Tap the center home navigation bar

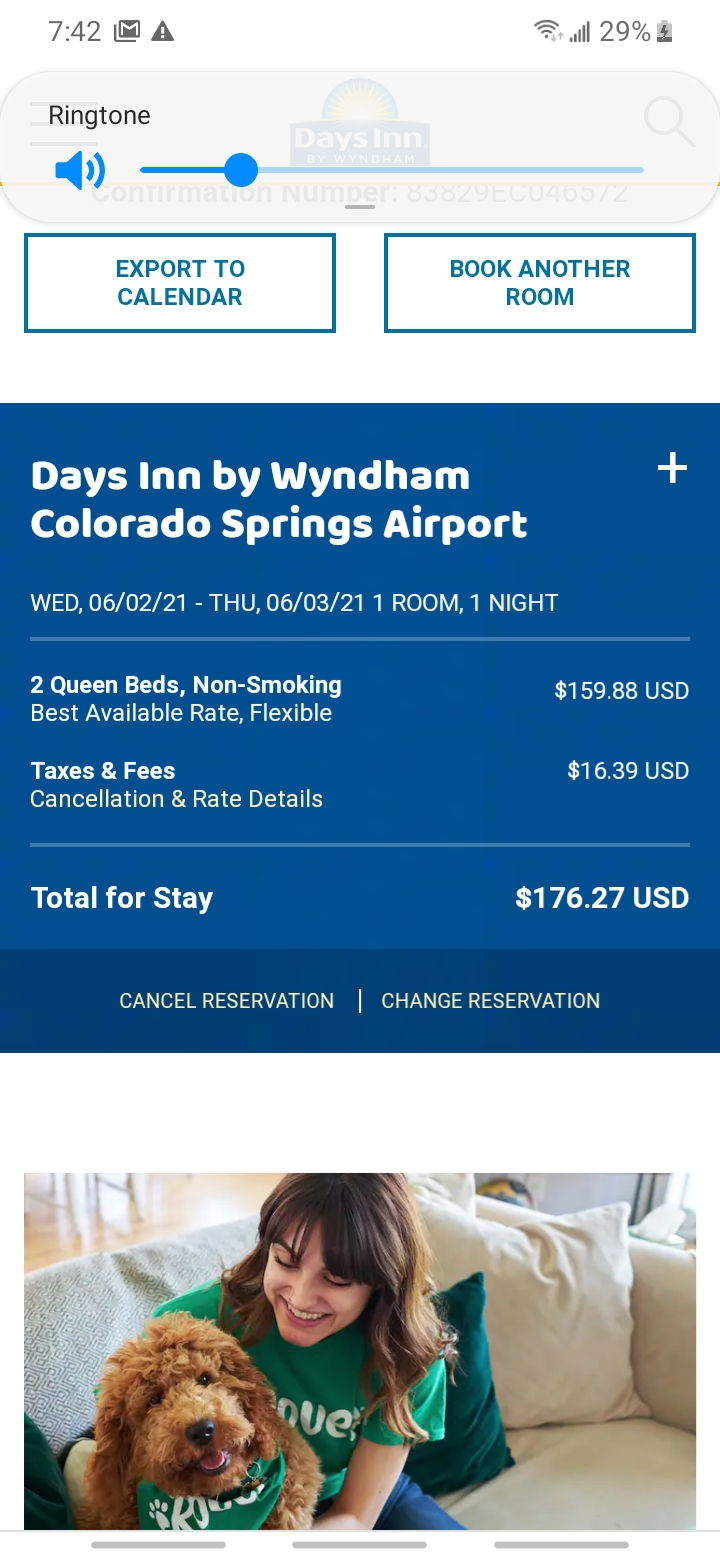pyautogui.click(x=360, y=1545)
